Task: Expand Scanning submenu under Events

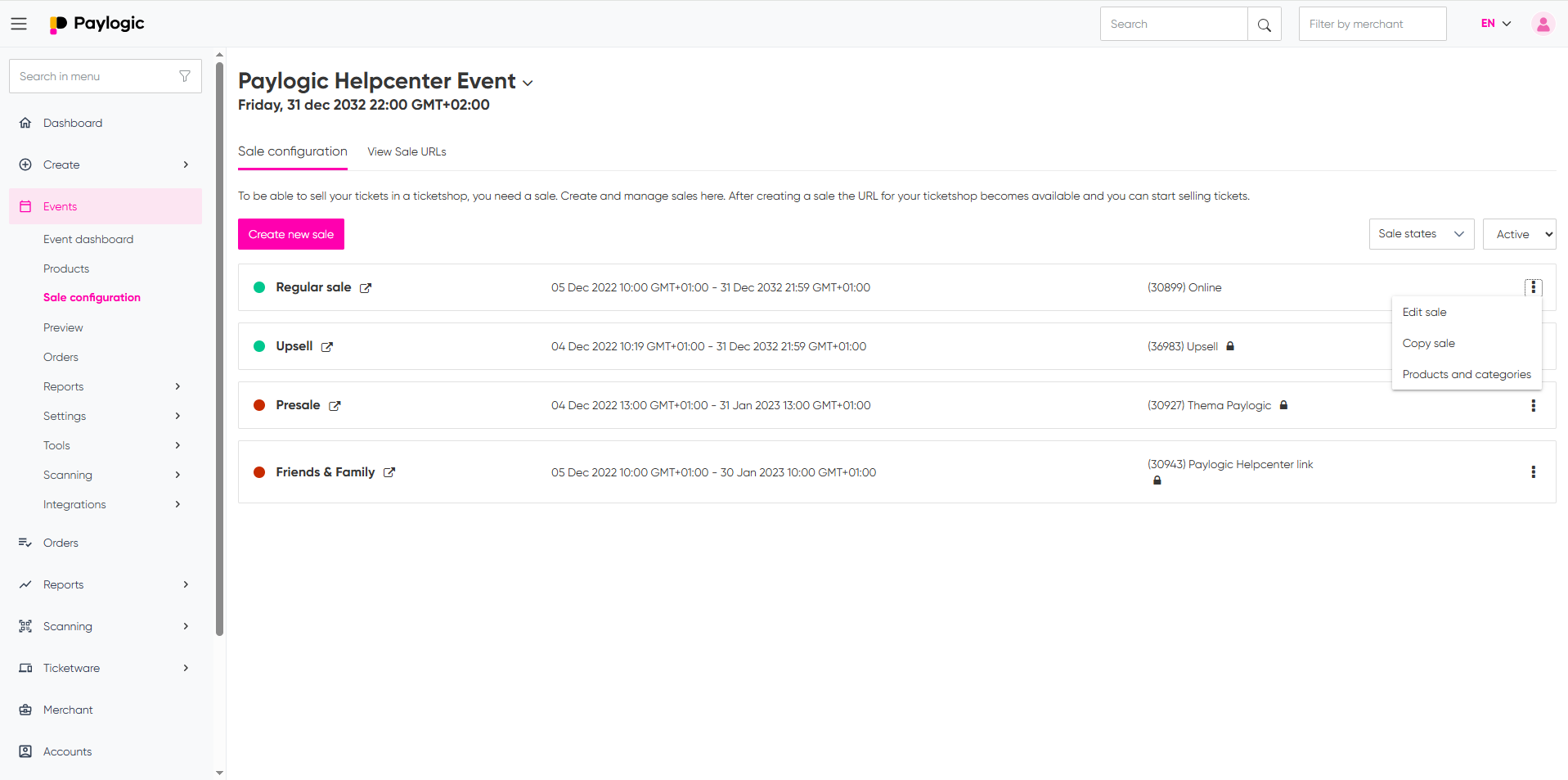Action: coord(177,475)
